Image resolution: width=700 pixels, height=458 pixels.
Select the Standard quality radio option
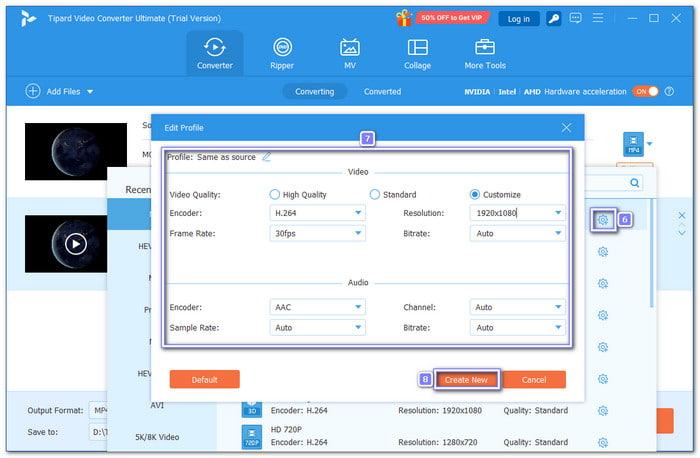pos(375,194)
